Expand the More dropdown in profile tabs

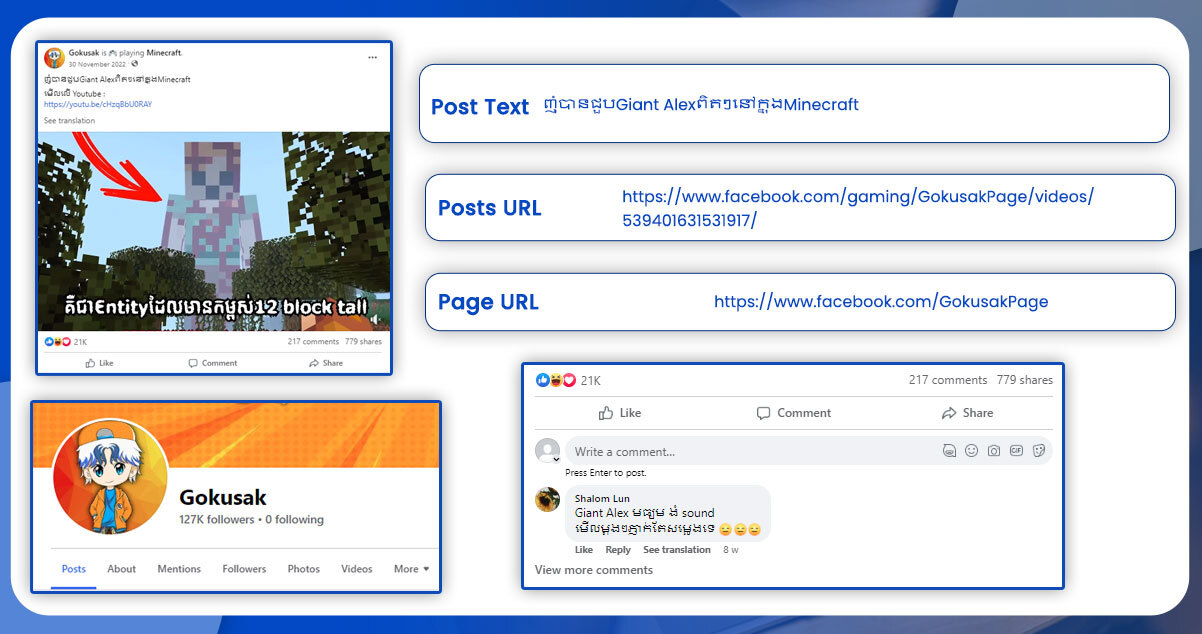pyautogui.click(x=411, y=569)
